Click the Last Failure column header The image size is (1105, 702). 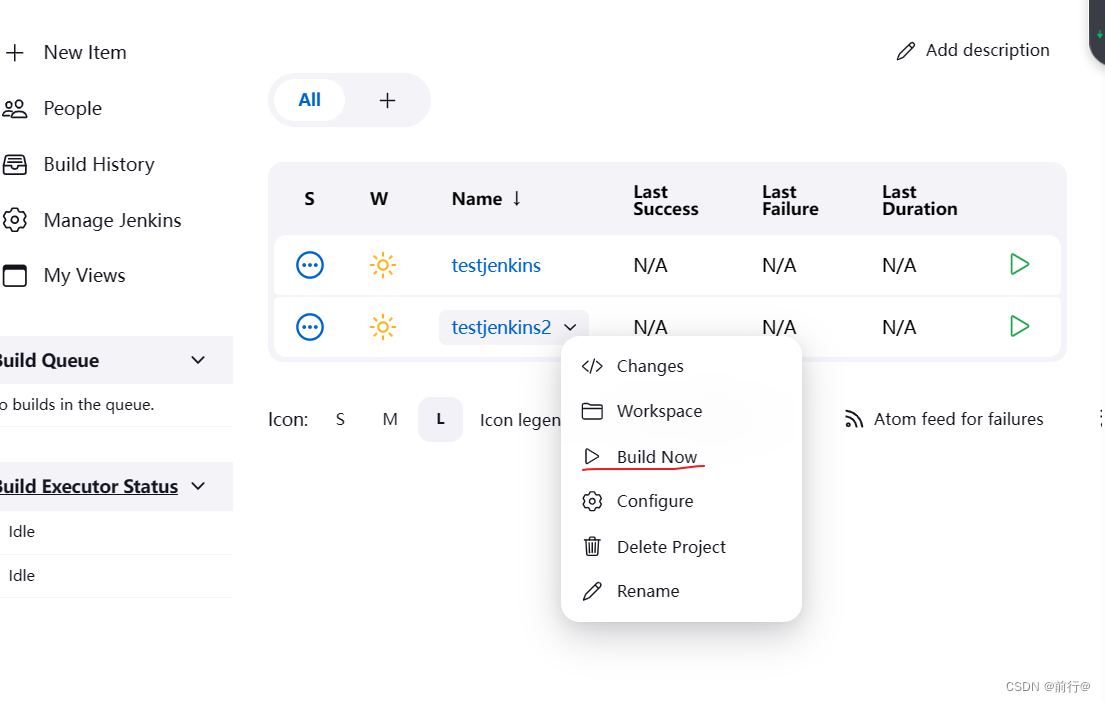pos(790,200)
